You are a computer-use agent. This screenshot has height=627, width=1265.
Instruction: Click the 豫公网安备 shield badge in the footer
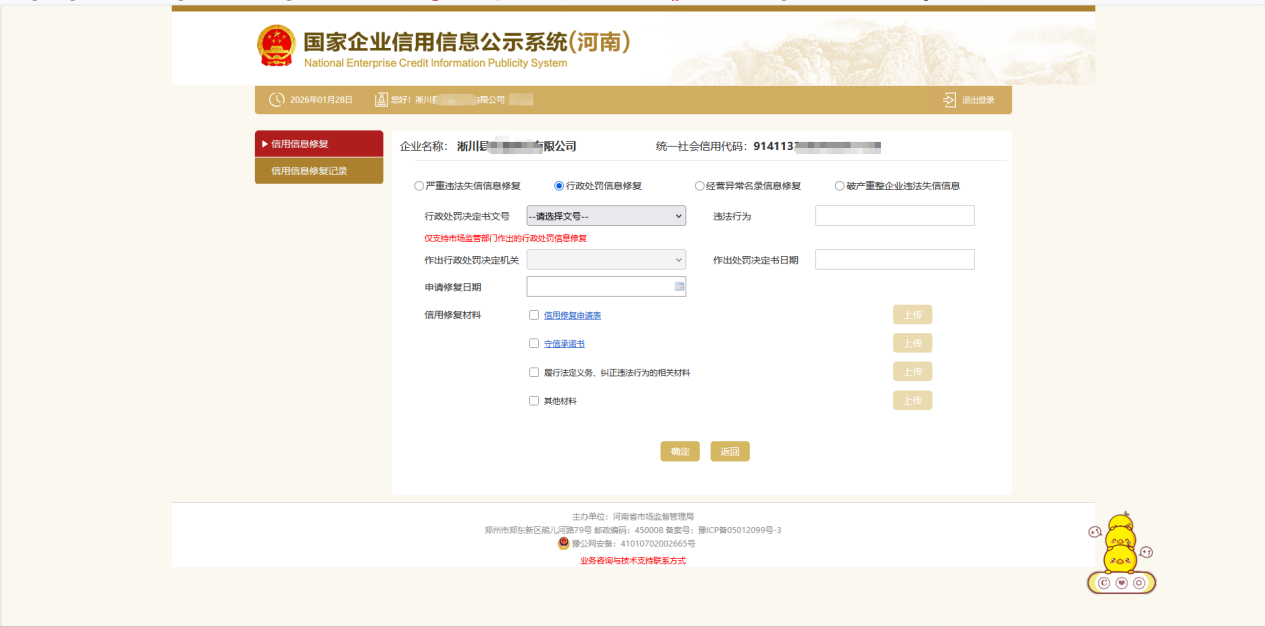[x=562, y=544]
